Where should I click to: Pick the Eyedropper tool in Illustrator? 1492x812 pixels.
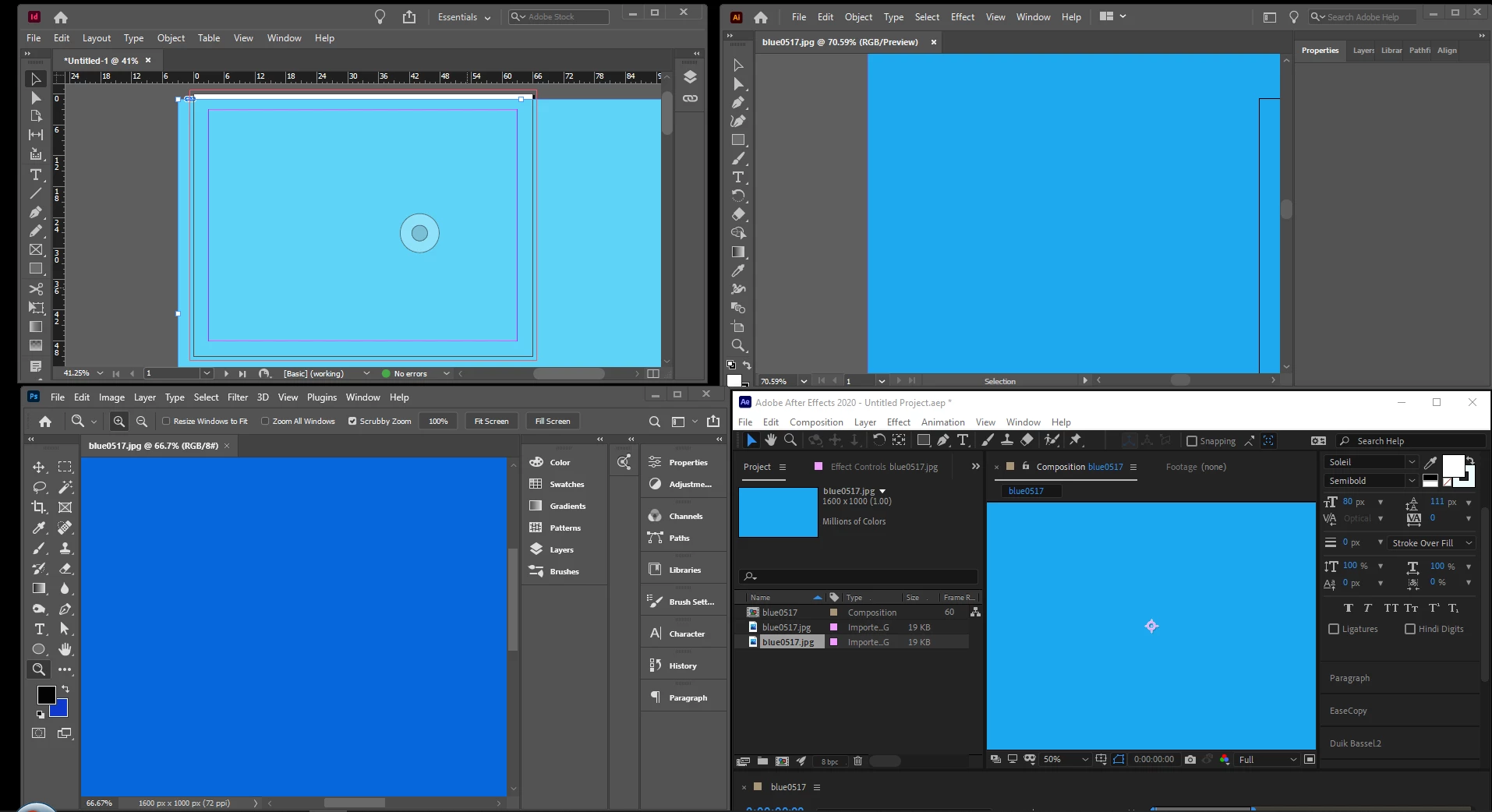[738, 270]
